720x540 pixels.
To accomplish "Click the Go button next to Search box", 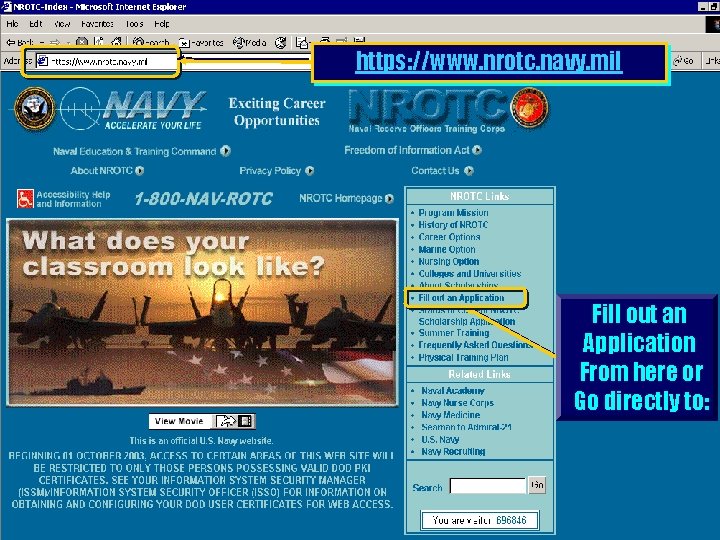I will [x=537, y=485].
